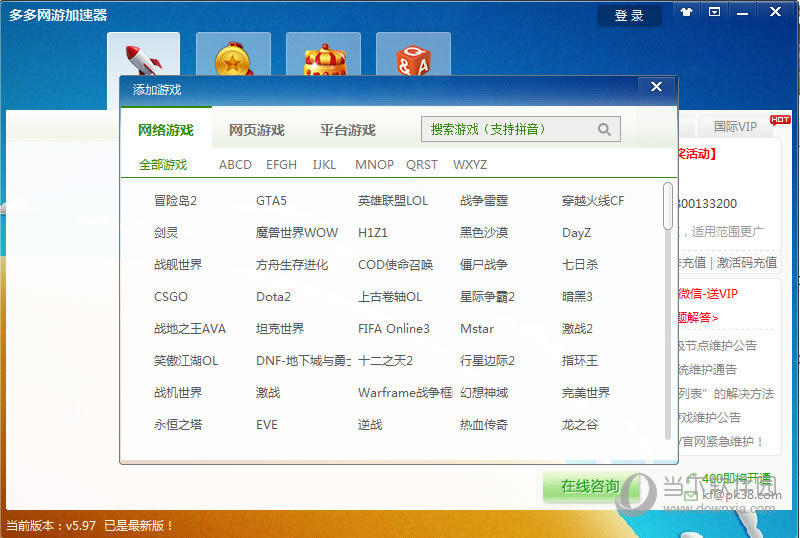Click the 登录 login button
Image resolution: width=800 pixels, height=538 pixels.
pyautogui.click(x=629, y=15)
